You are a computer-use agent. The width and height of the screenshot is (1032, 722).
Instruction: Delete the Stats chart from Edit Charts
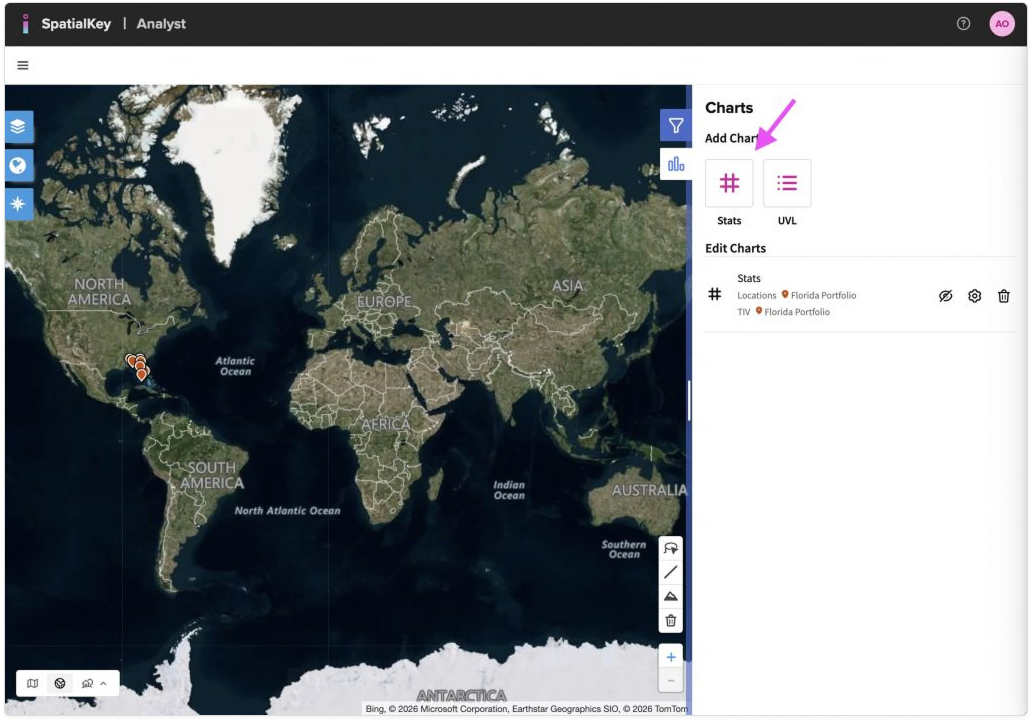pos(1004,296)
